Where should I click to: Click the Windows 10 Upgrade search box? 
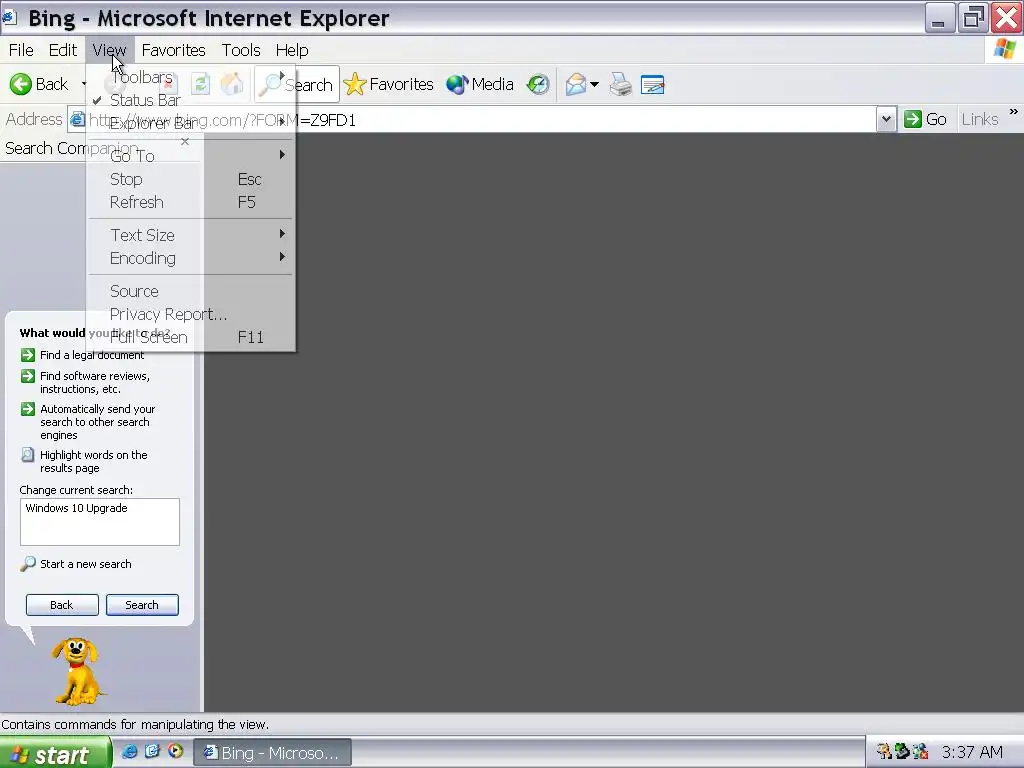coord(99,522)
